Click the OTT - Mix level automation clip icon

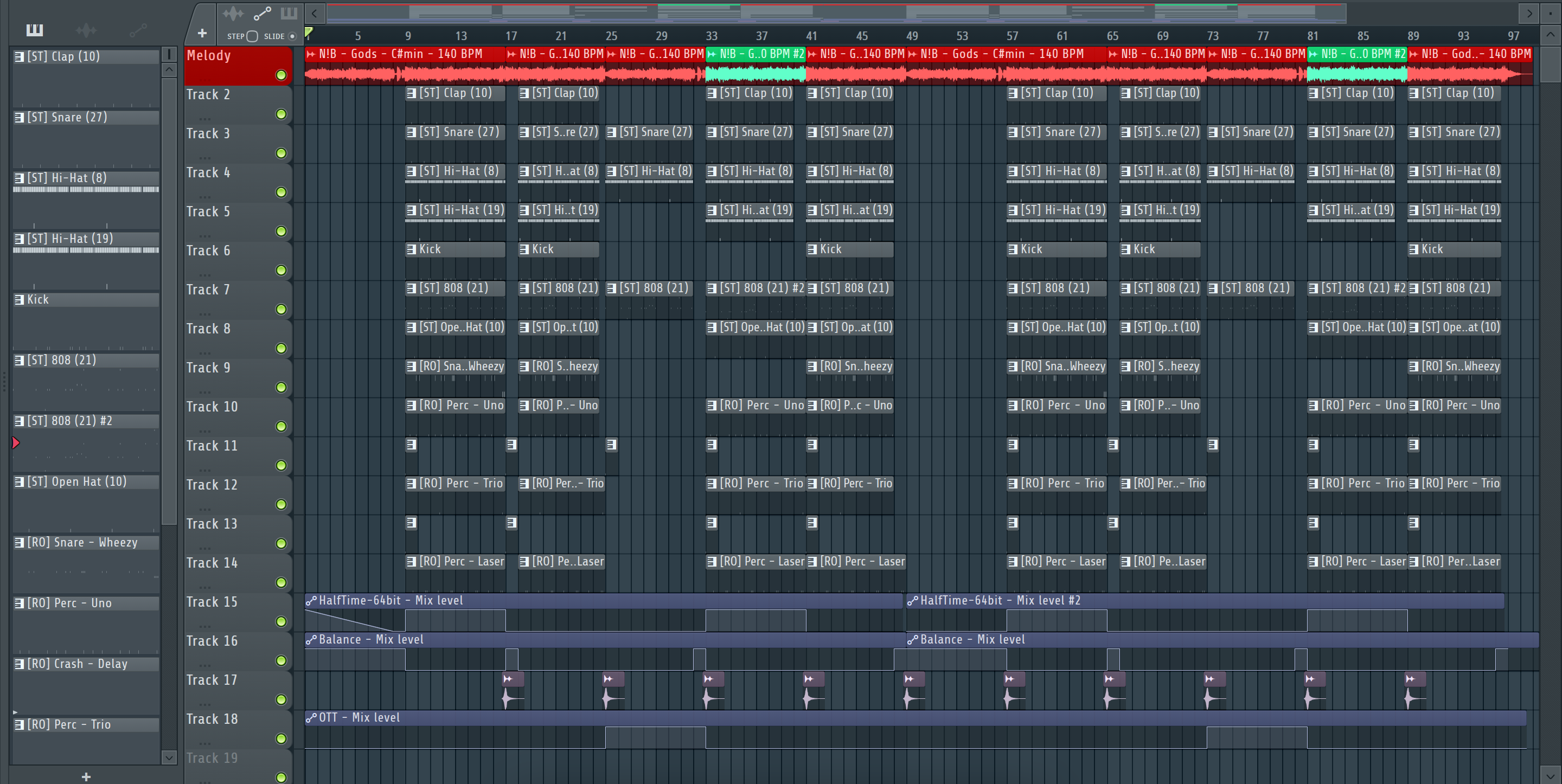[x=311, y=718]
